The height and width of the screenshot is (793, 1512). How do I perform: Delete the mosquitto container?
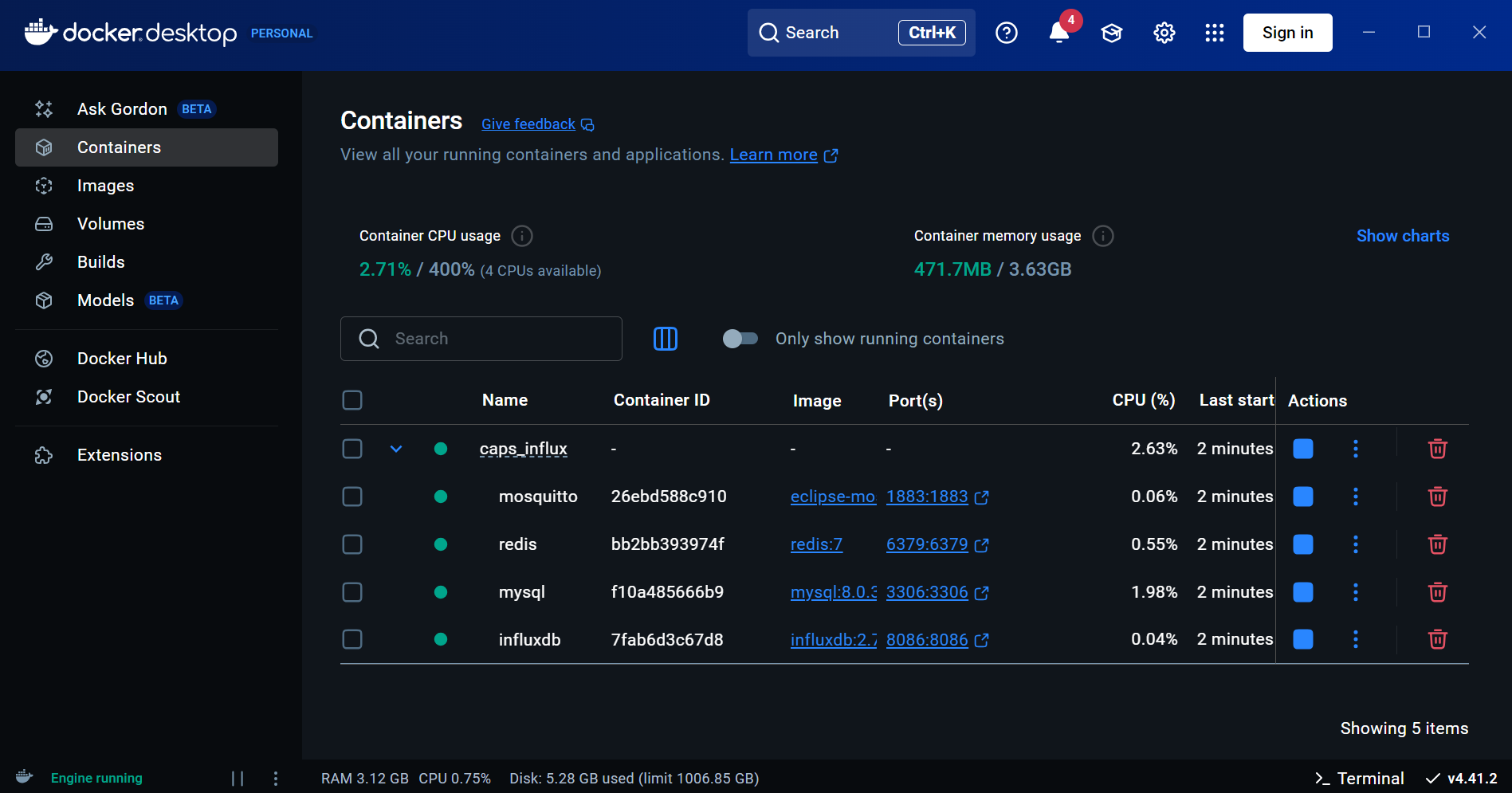1438,497
